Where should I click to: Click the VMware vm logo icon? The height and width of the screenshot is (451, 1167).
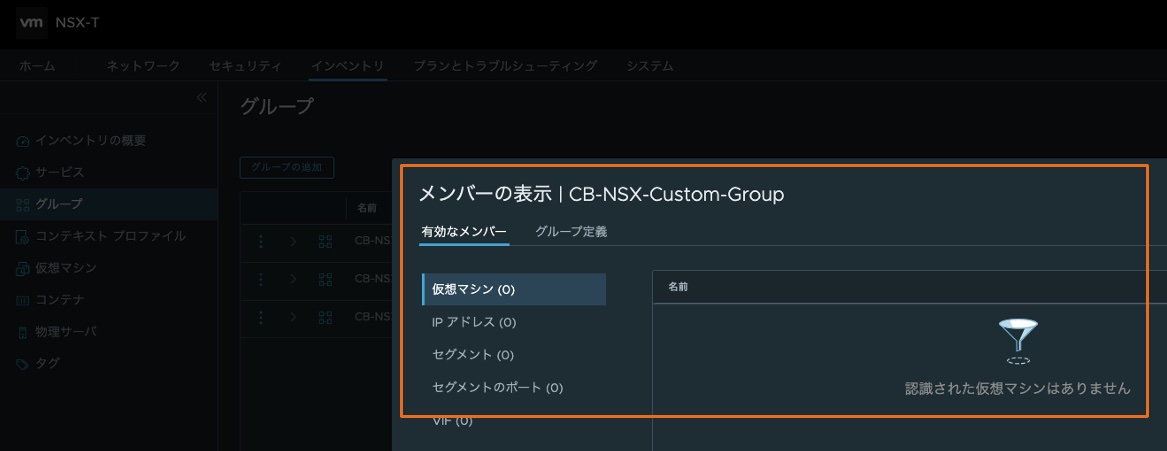point(31,23)
